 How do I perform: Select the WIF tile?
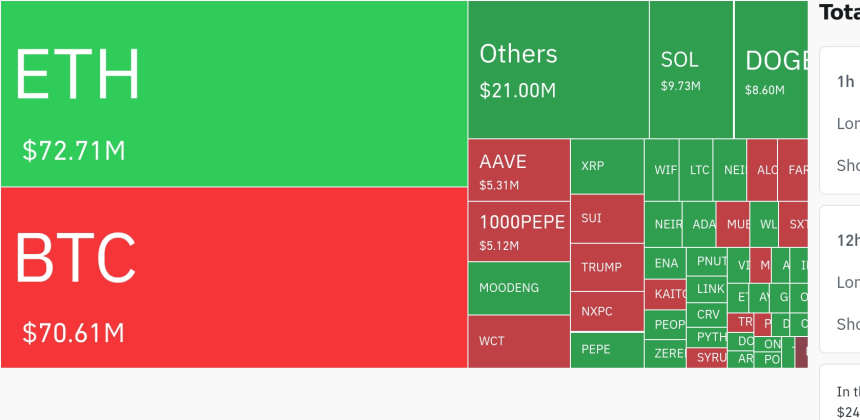click(x=665, y=170)
